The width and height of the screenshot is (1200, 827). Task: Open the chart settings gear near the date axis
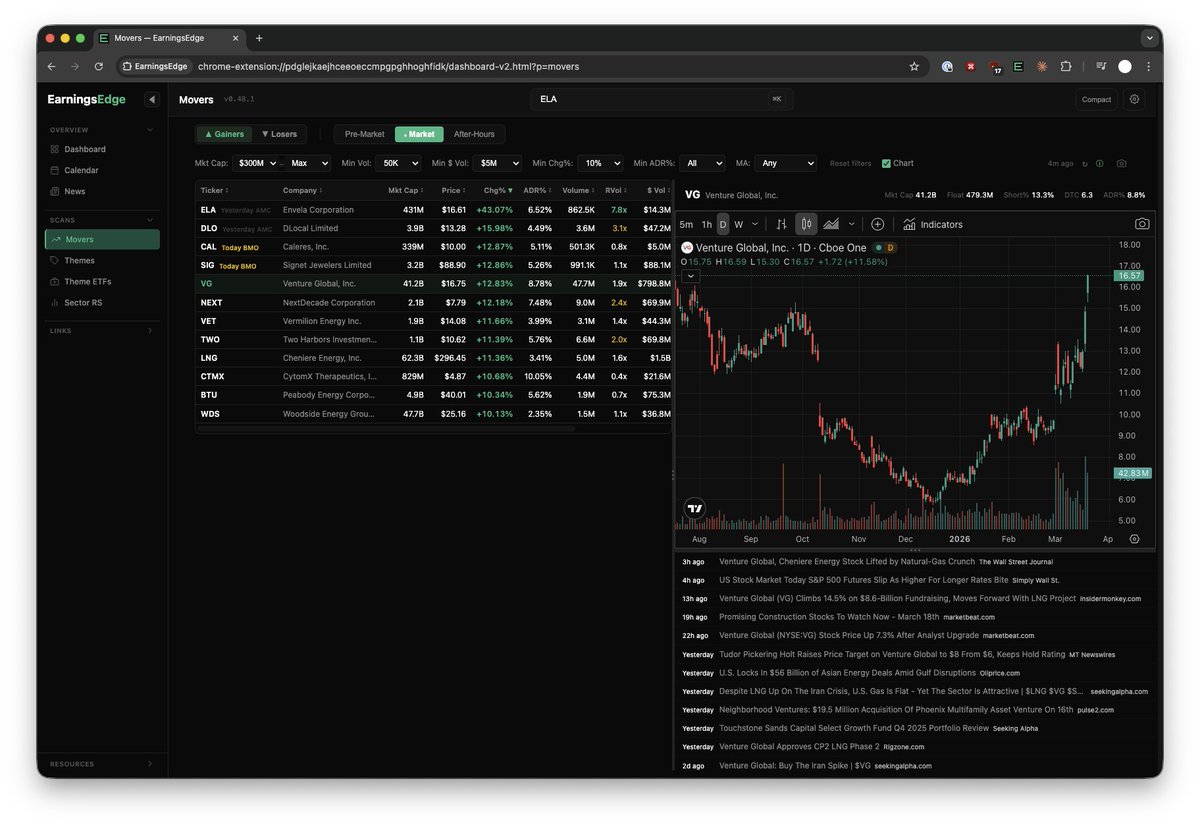click(x=1135, y=538)
